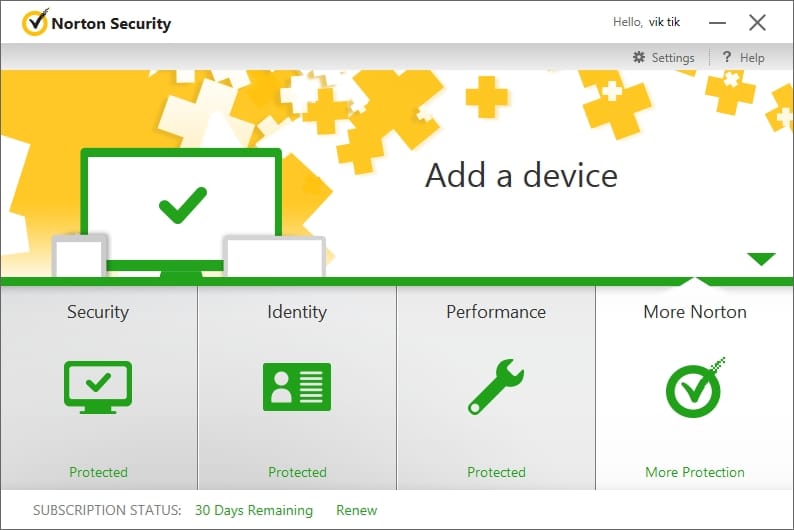Click the Help text link
Screen dimensions: 794x530
(x=752, y=58)
